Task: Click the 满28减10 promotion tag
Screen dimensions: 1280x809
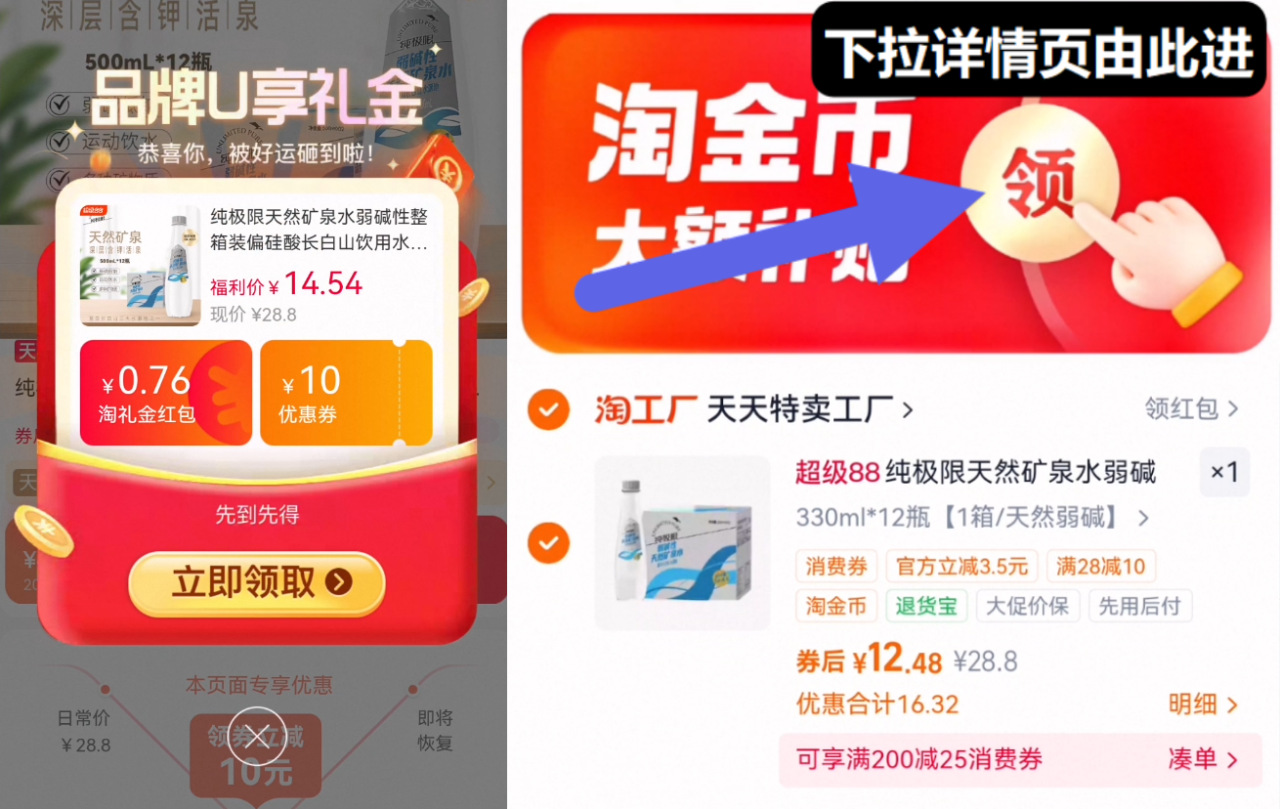Action: tap(1101, 567)
